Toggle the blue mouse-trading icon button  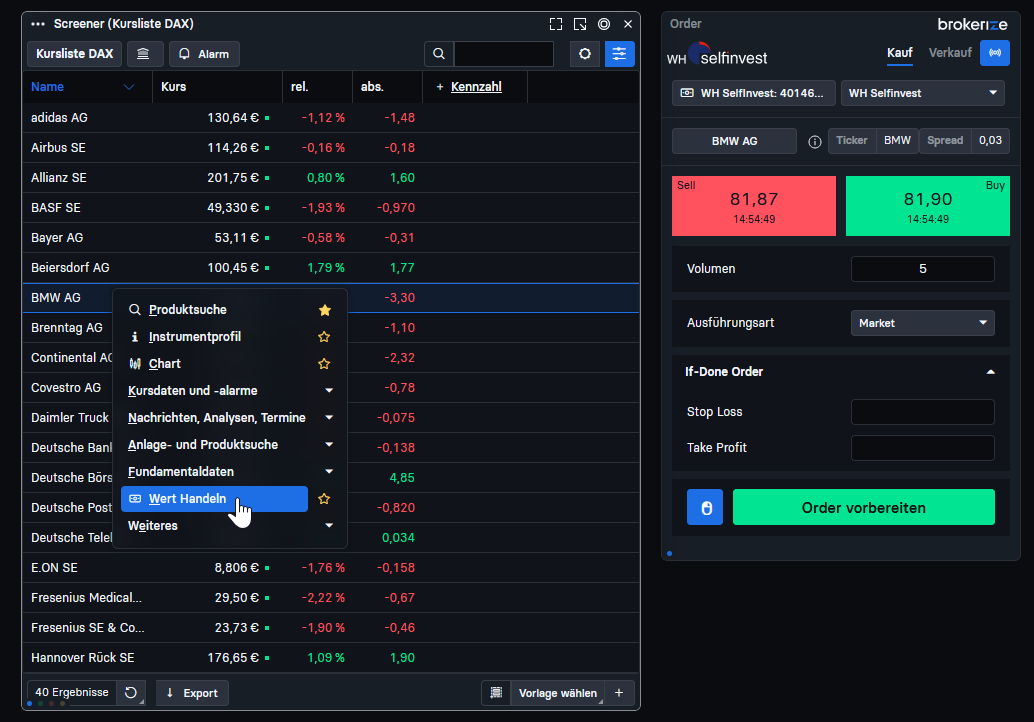point(705,507)
